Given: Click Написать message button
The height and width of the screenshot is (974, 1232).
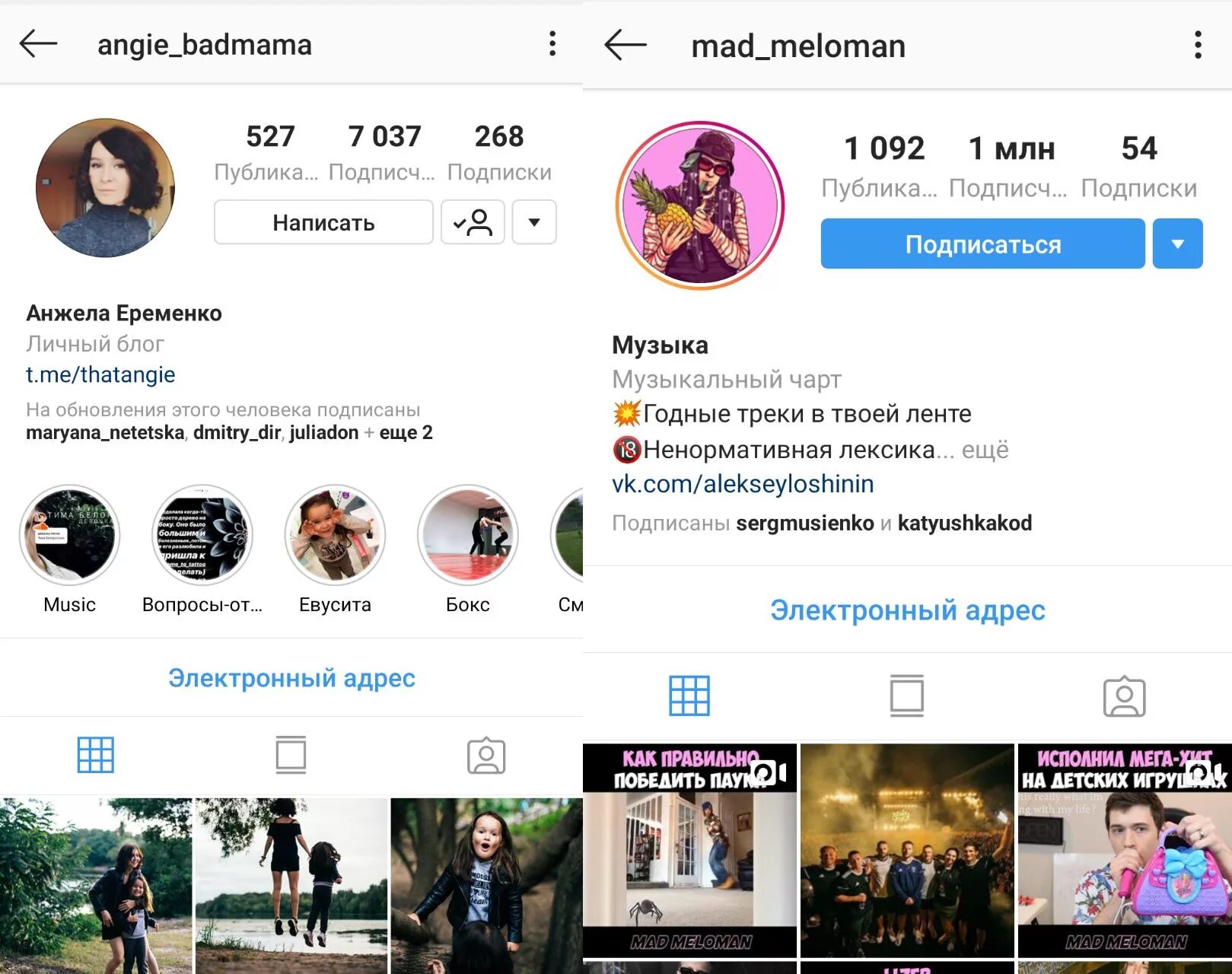Looking at the screenshot, I should (323, 222).
